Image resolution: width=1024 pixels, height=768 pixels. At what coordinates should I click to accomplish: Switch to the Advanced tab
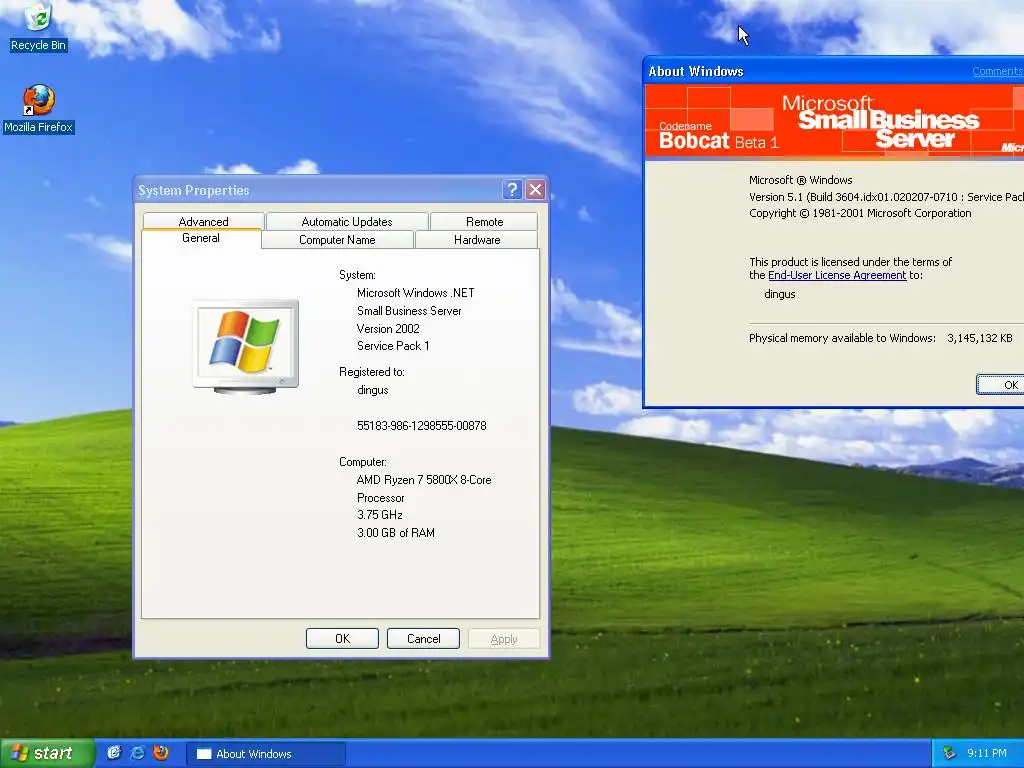pos(203,221)
